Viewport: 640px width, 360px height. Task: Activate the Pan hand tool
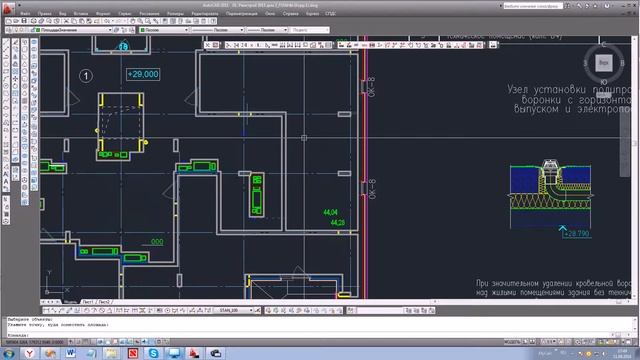(x=133, y=21)
